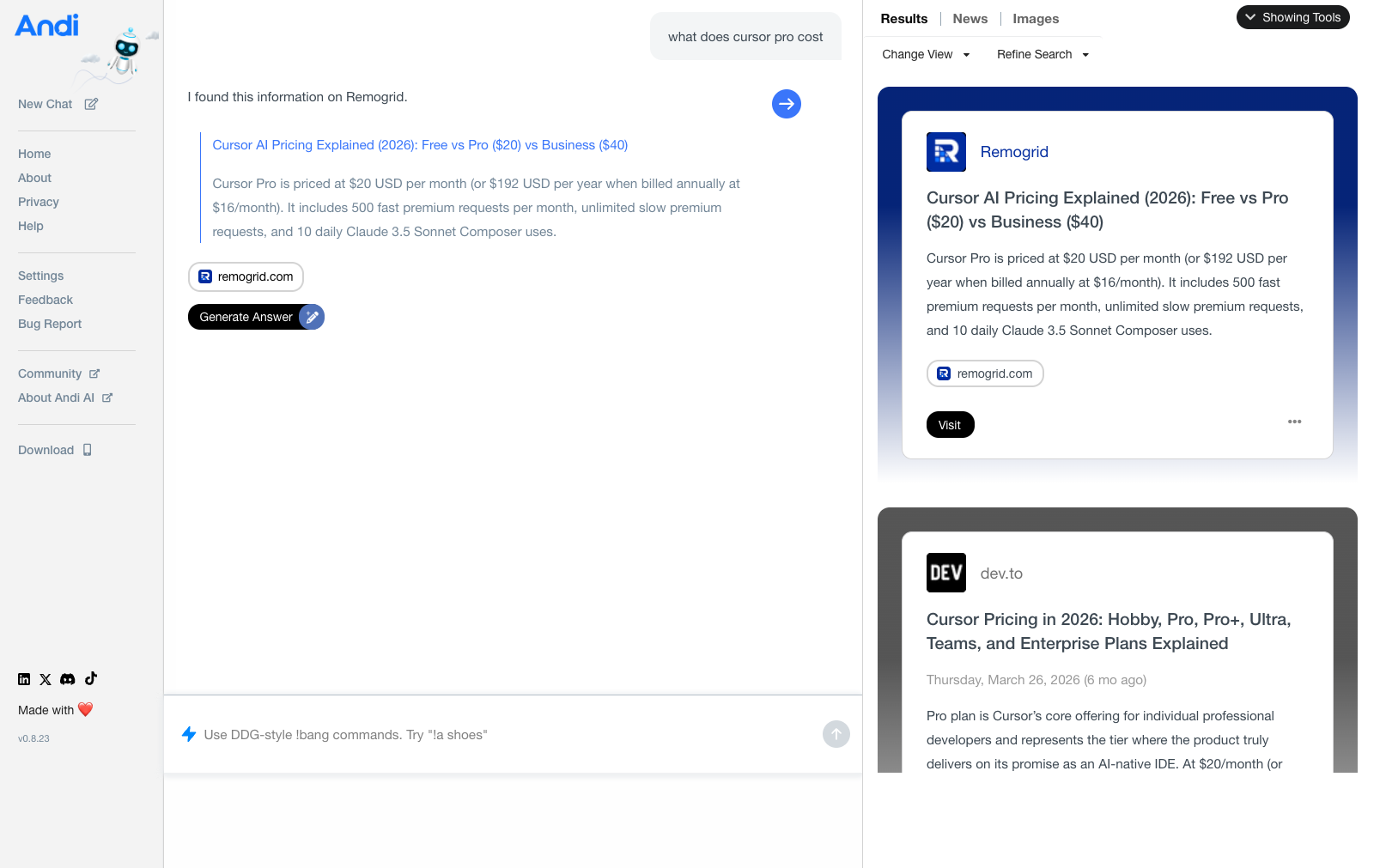Screen dimensions: 1386x868
Task: Click the Andi robot mascot
Action: 125,53
